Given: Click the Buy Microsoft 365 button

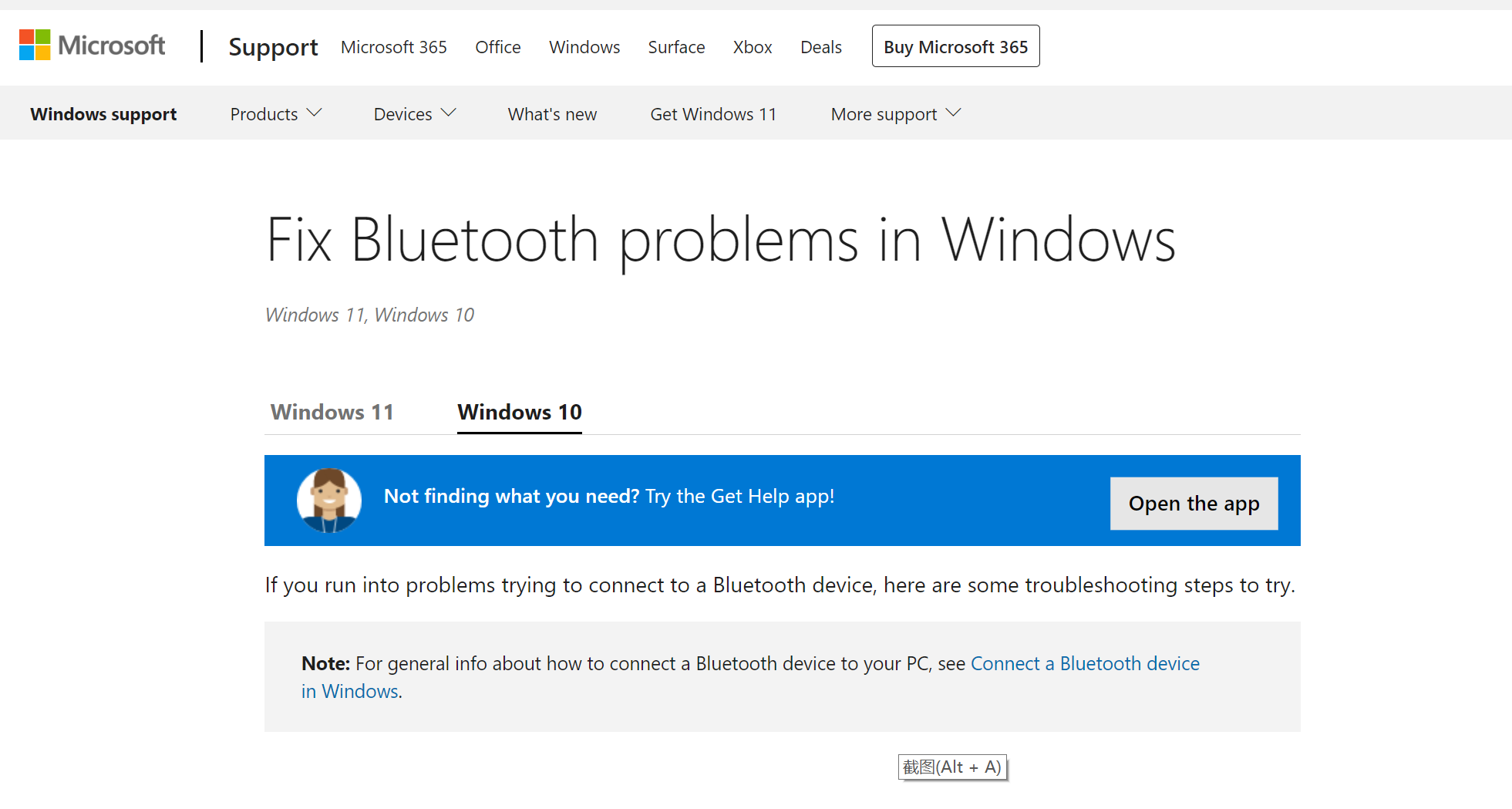Looking at the screenshot, I should tap(956, 46).
